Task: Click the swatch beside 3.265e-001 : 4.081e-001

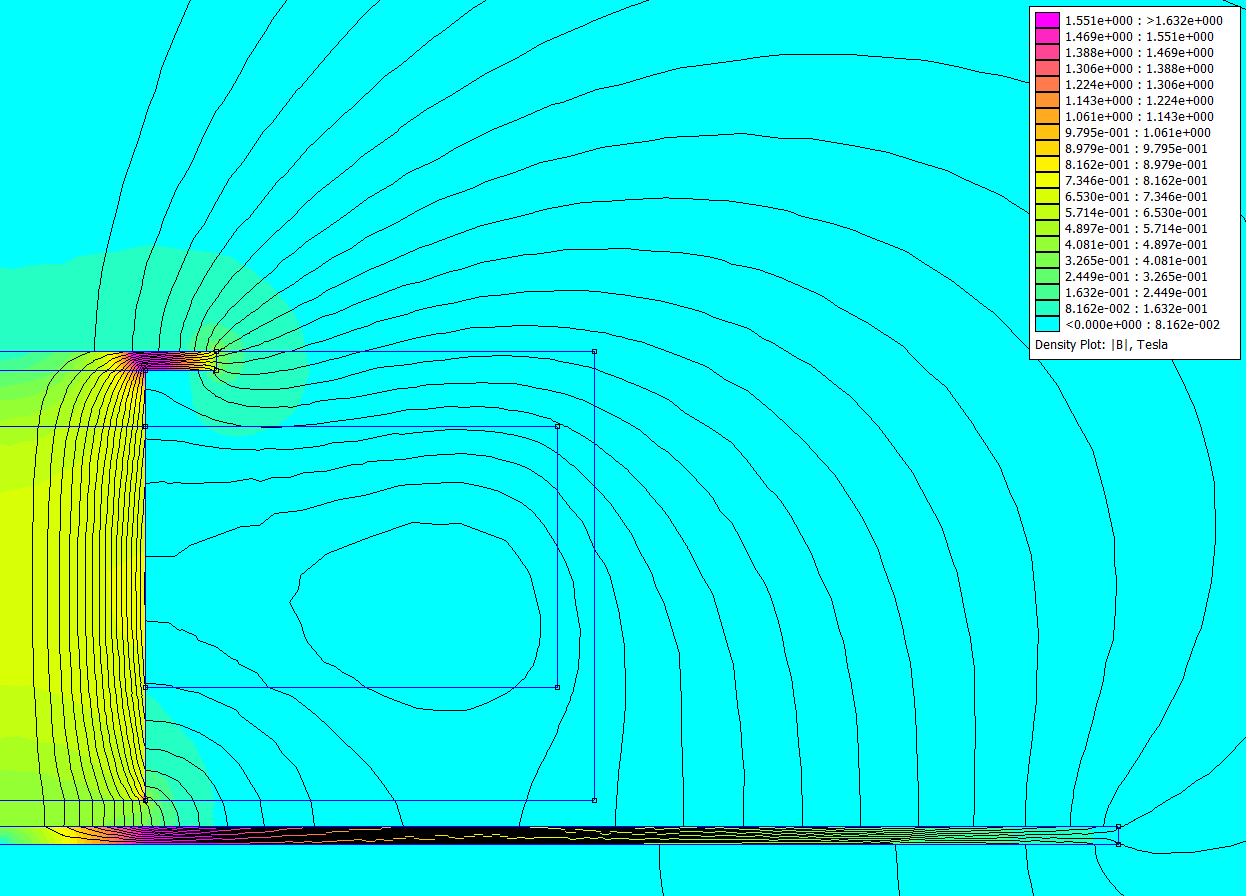Action: (x=1047, y=260)
